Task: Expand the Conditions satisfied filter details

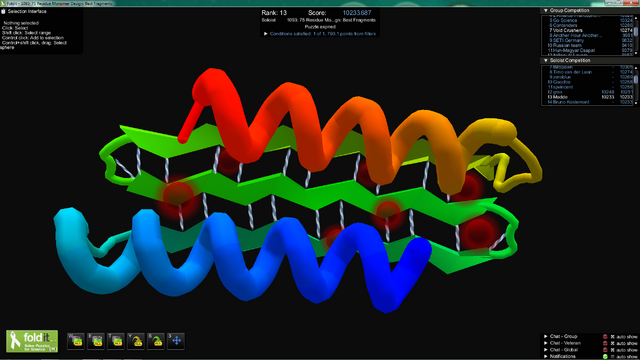Action: [x=266, y=34]
